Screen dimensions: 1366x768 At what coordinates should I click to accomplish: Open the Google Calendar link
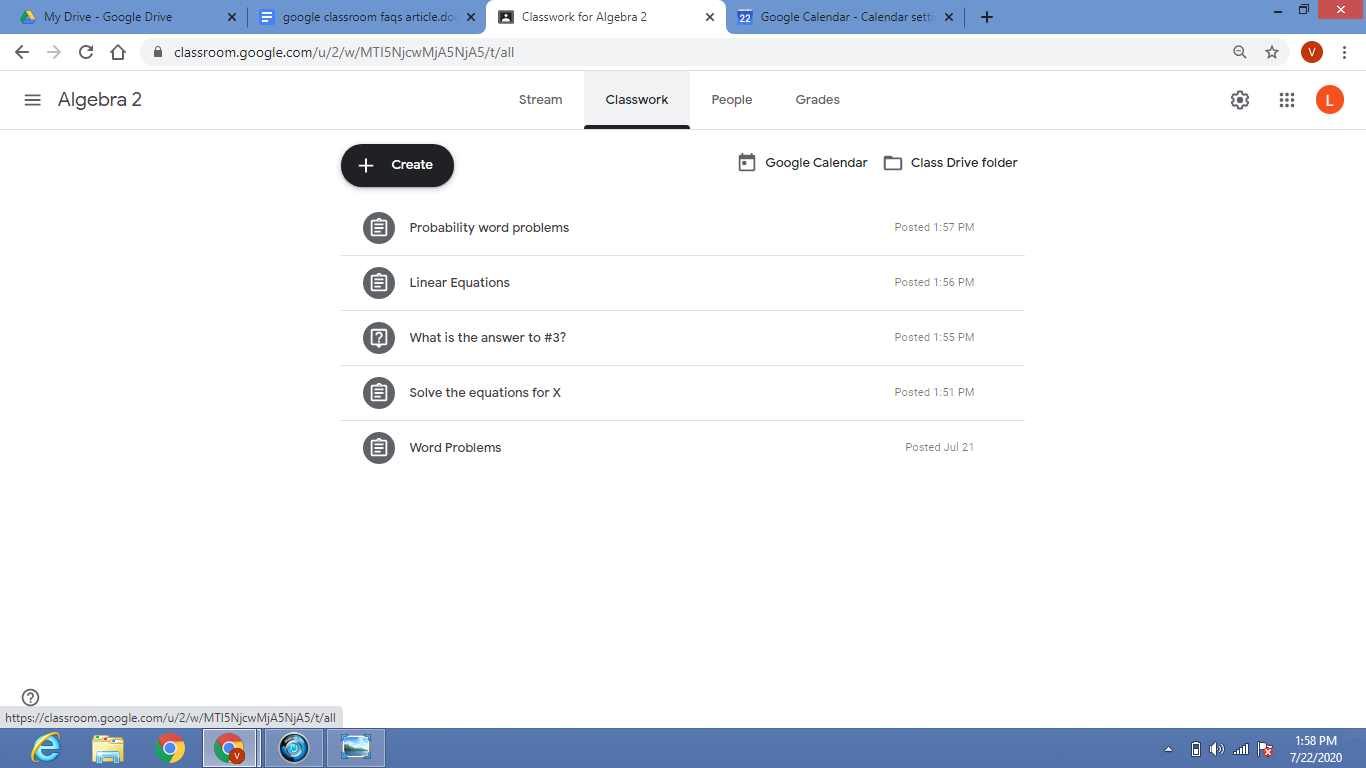tap(803, 163)
